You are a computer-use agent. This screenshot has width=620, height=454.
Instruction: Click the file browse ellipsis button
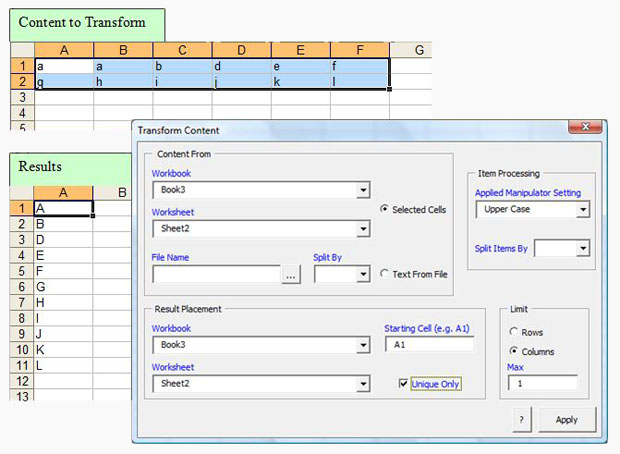[x=290, y=275]
